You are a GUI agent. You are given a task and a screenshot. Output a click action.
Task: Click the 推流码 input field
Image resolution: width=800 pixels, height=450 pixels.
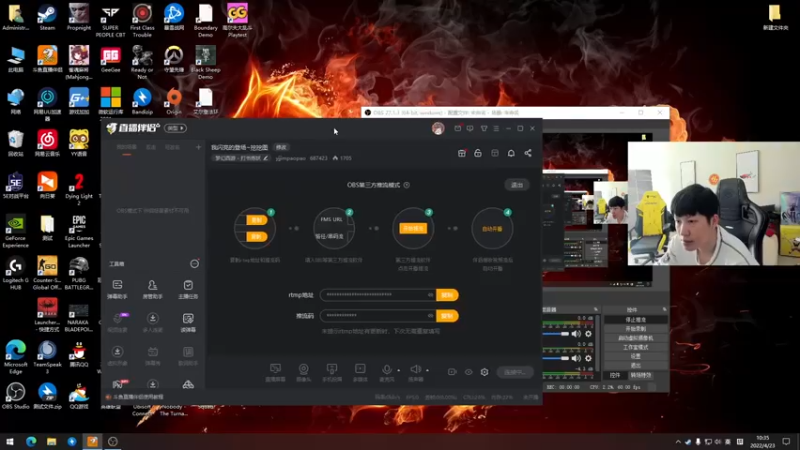point(378,316)
